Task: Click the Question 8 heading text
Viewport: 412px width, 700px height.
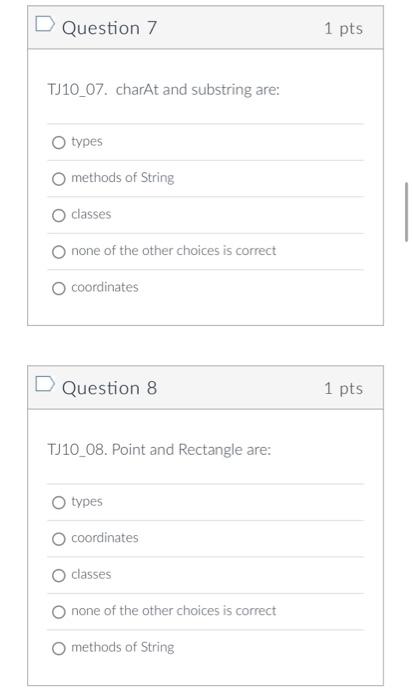Action: 109,388
